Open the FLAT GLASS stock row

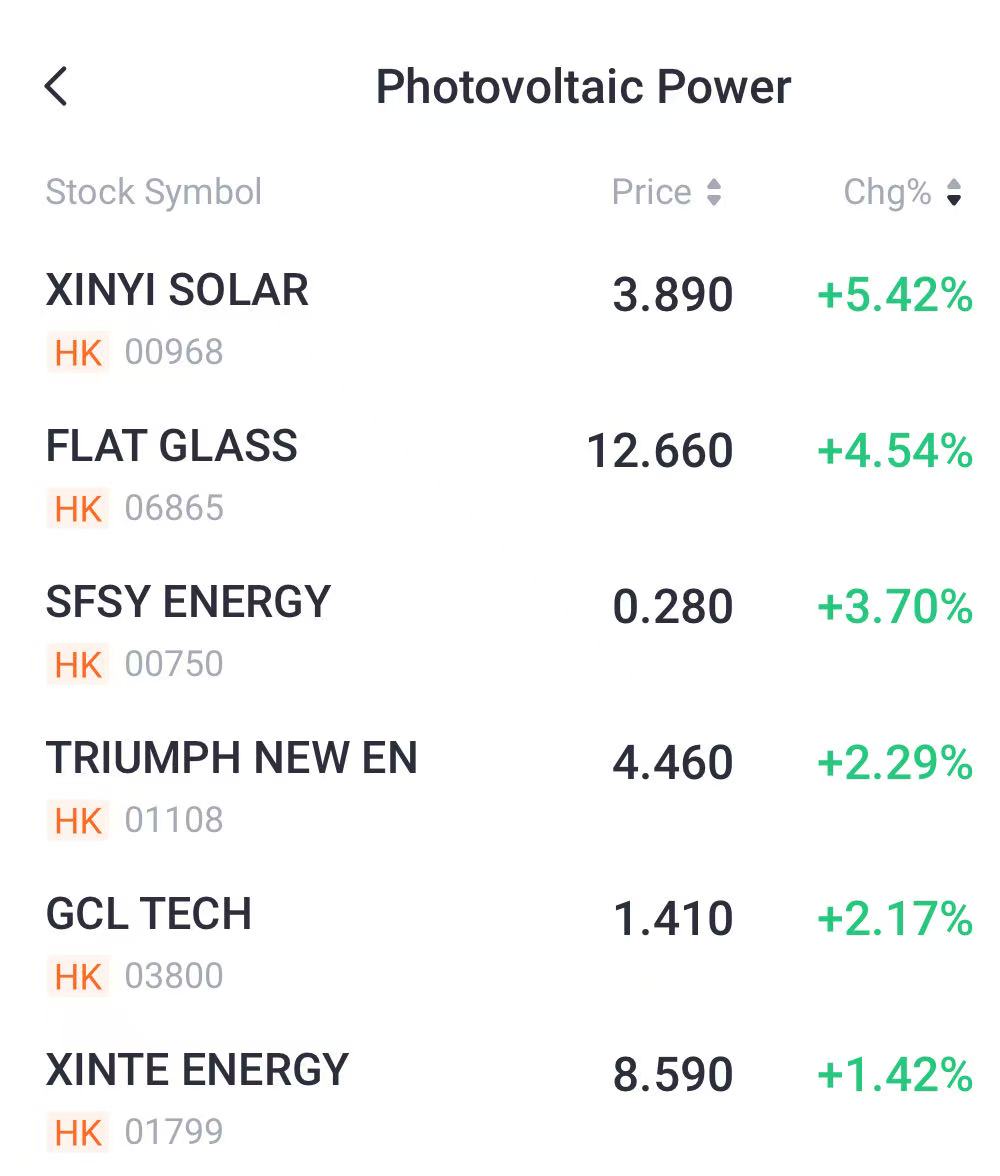click(172, 446)
